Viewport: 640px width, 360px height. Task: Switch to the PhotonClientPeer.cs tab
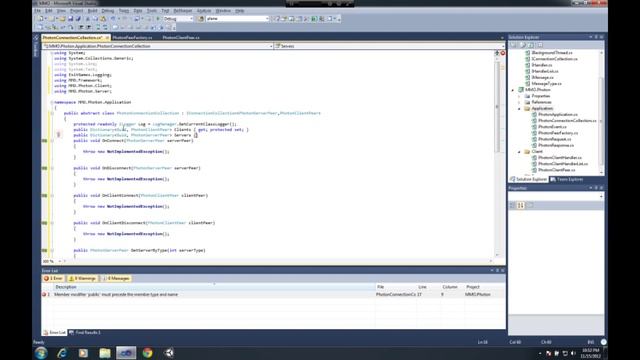point(181,38)
